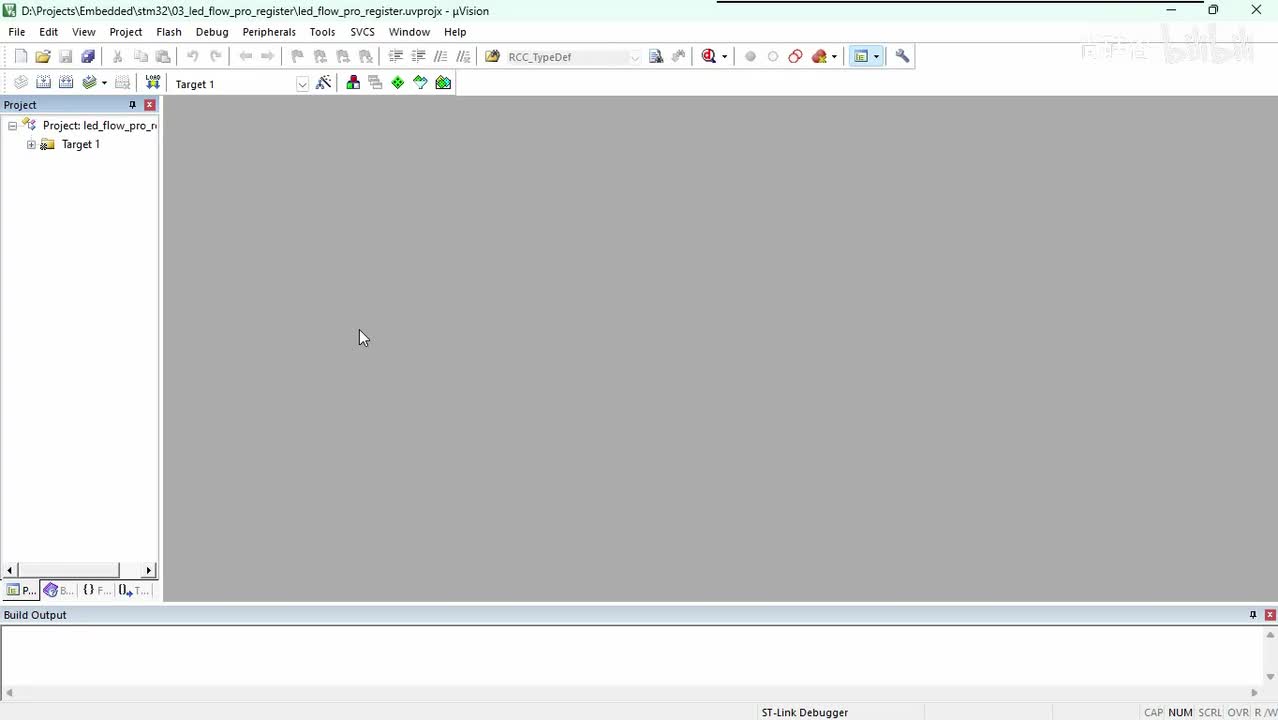Close the Project panel
1278x720 pixels.
(x=149, y=105)
